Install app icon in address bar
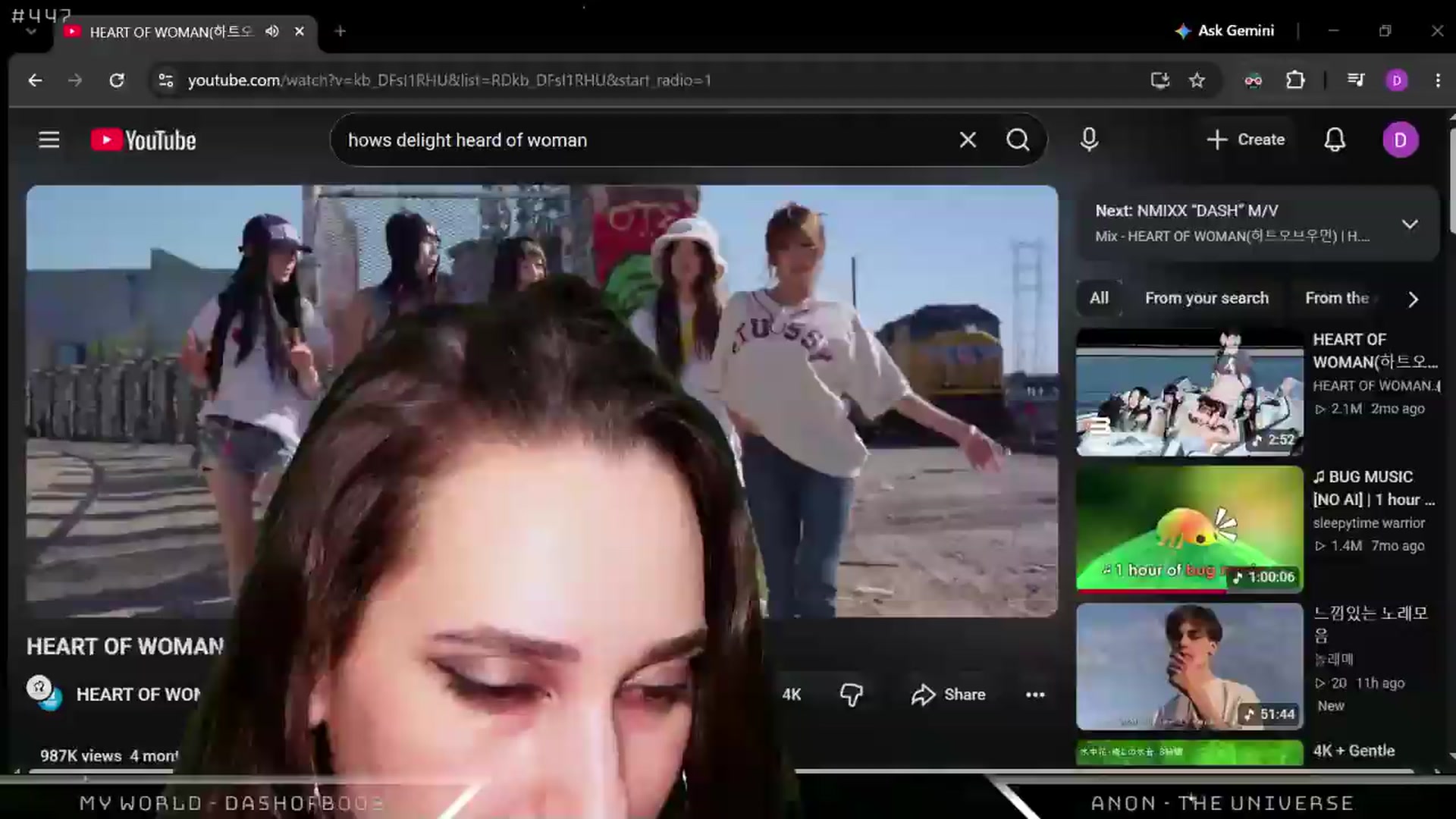The height and width of the screenshot is (819, 1456). click(1159, 80)
